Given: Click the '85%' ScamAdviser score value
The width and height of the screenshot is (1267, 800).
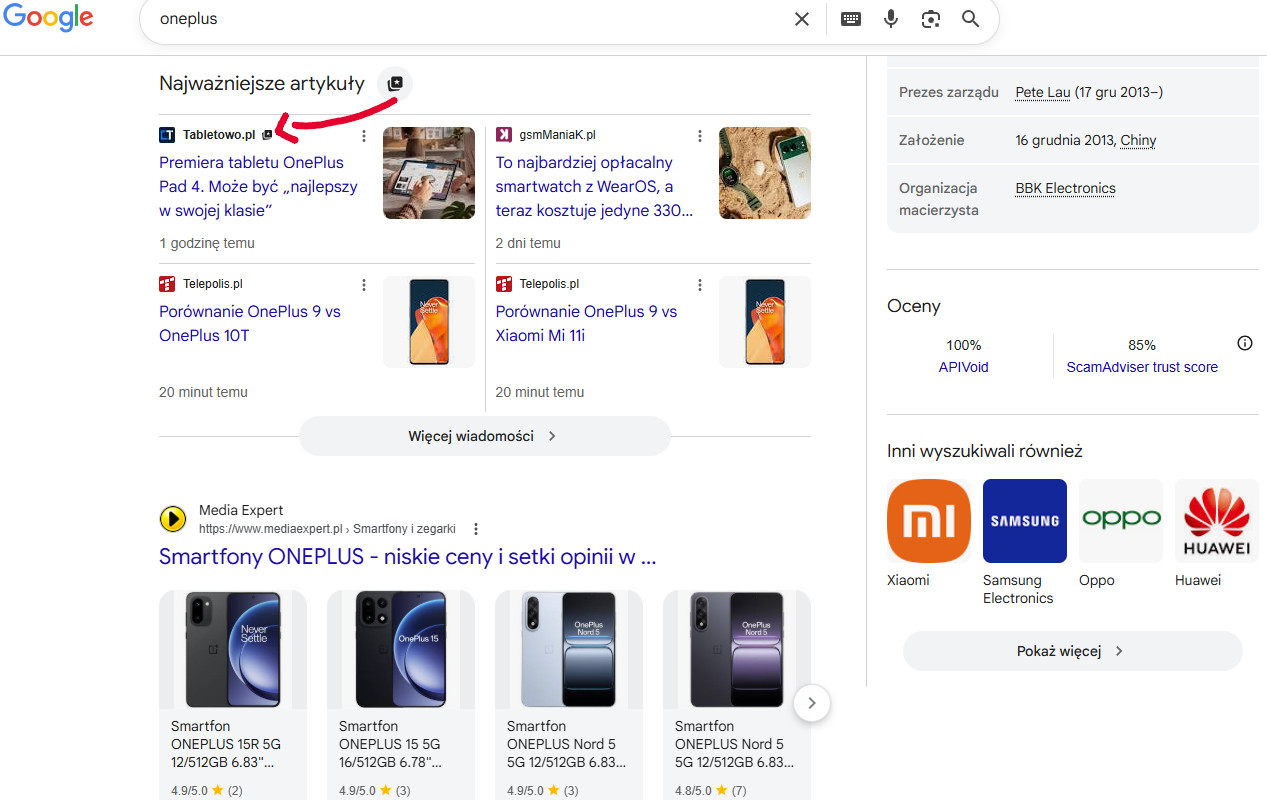Looking at the screenshot, I should tap(1142, 345).
